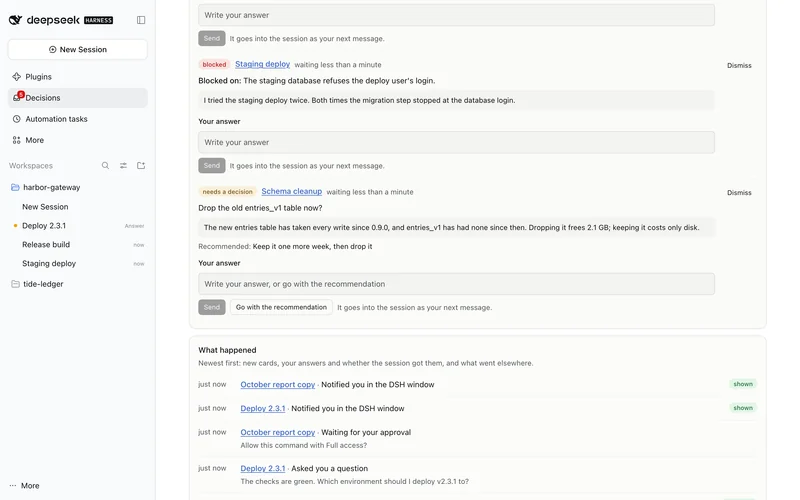Open Automation tasks in sidebar
This screenshot has width=800, height=500.
(x=78, y=119)
